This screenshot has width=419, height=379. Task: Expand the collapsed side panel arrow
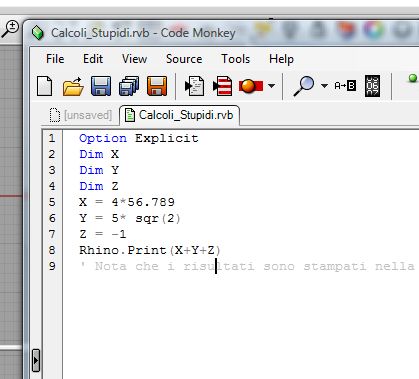click(36, 360)
